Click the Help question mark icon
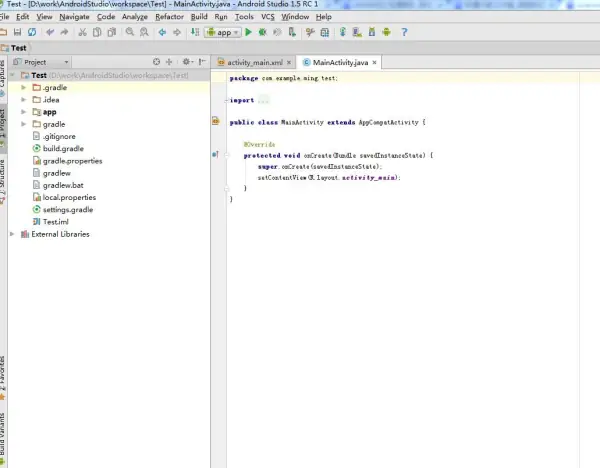The image size is (600, 468). click(404, 32)
